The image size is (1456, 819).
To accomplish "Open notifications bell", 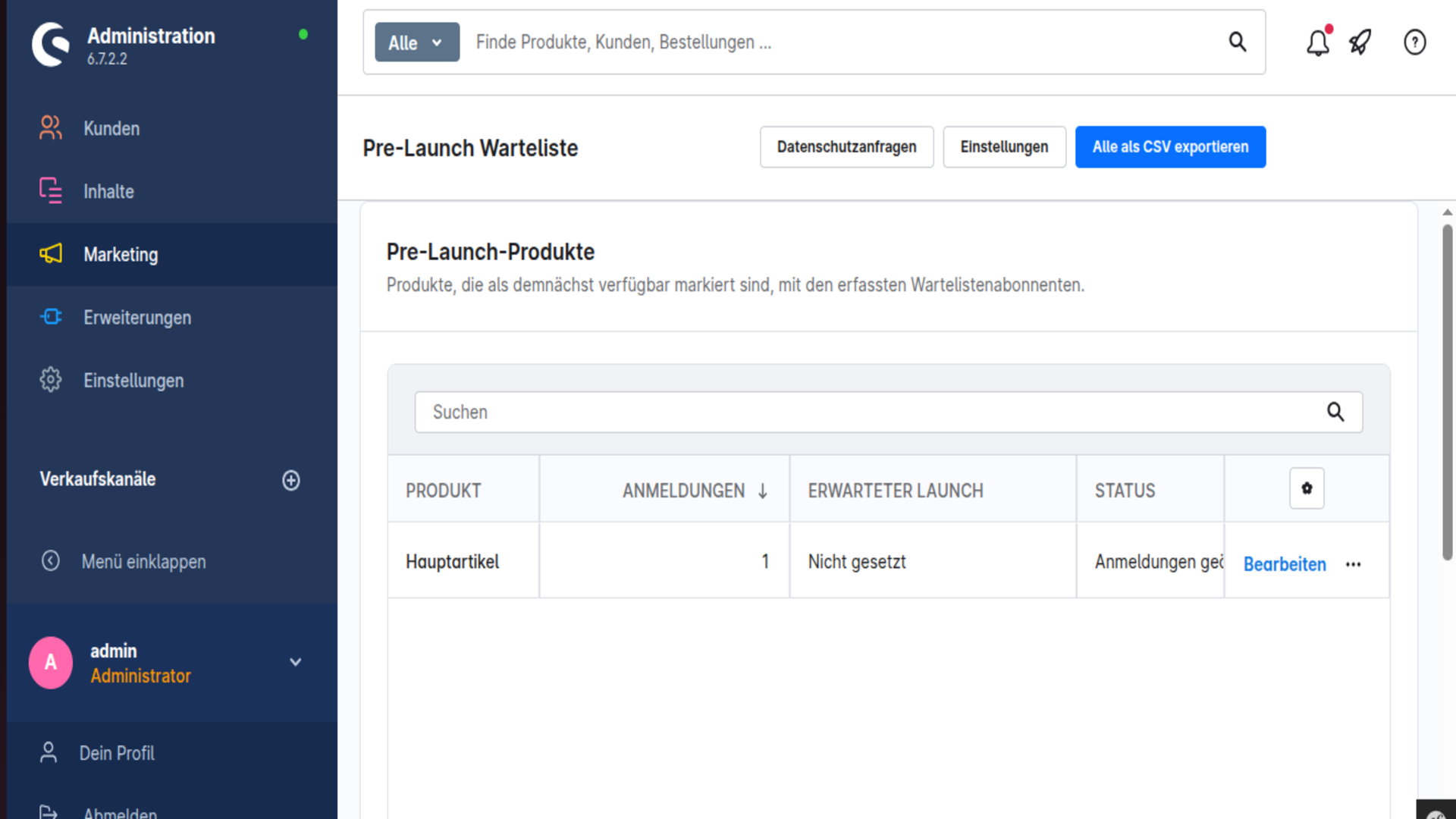I will [x=1318, y=42].
